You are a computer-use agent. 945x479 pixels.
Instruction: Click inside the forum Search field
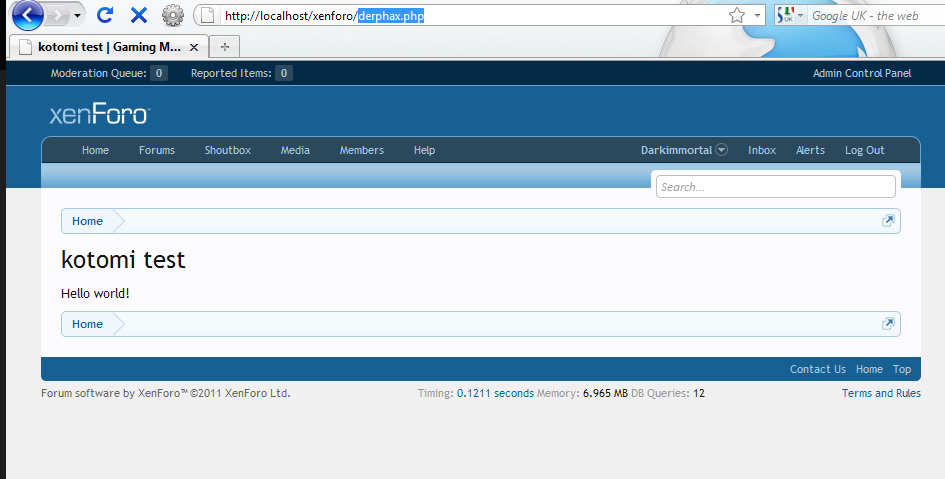775,187
